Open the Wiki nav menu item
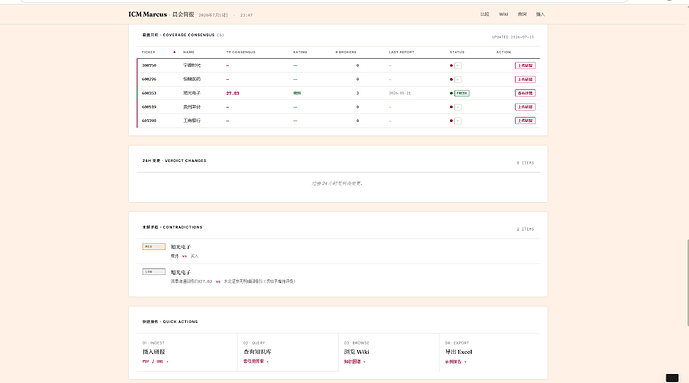The width and height of the screenshot is (689, 383). tap(504, 14)
